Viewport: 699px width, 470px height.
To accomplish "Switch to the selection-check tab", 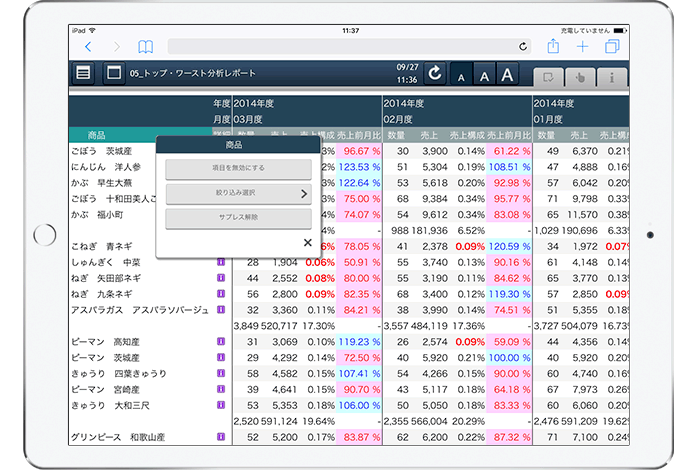I will click(x=548, y=78).
